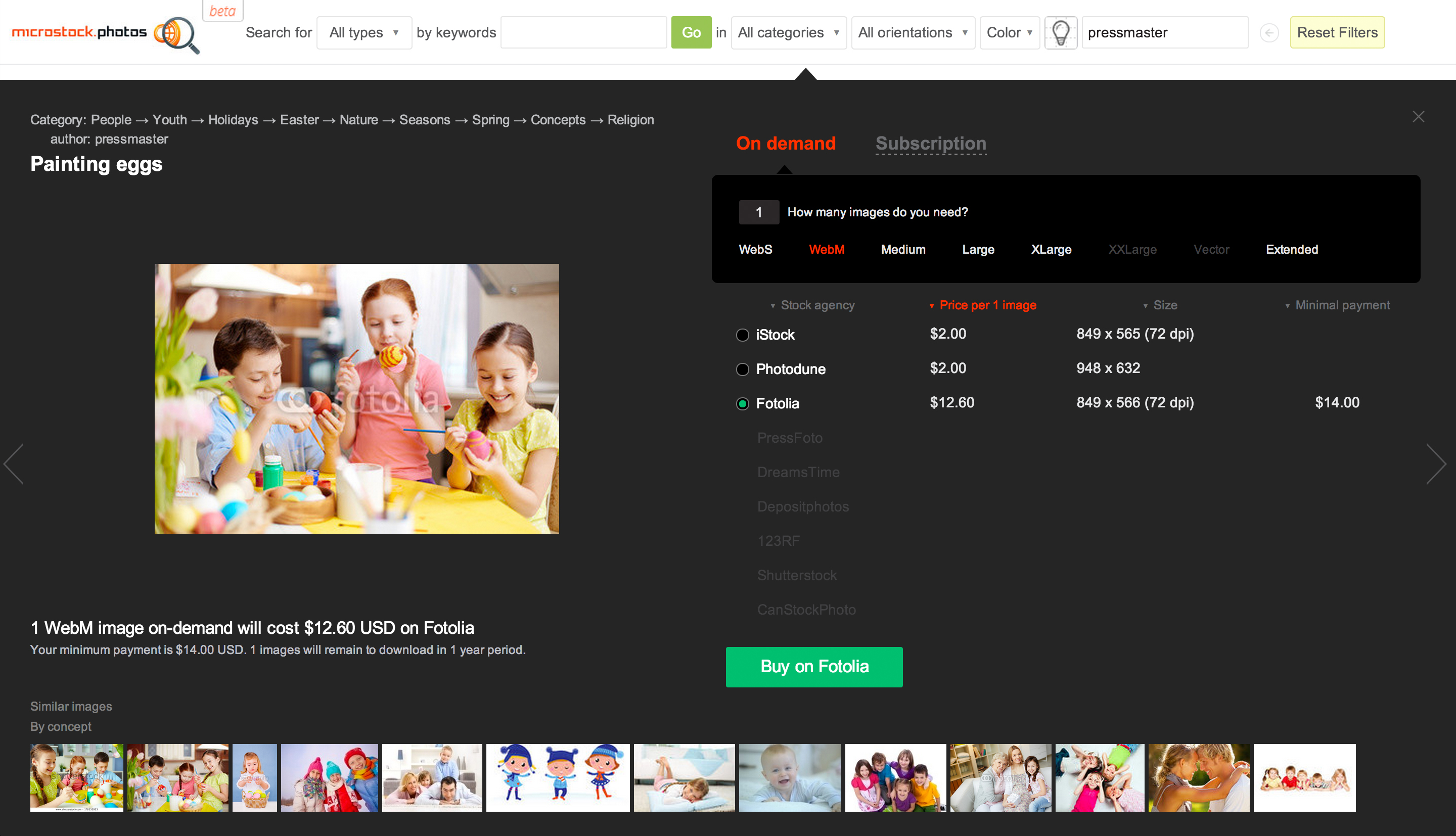Choose the XLarge size option
Image resolution: width=1456 pixels, height=836 pixels.
click(x=1051, y=250)
